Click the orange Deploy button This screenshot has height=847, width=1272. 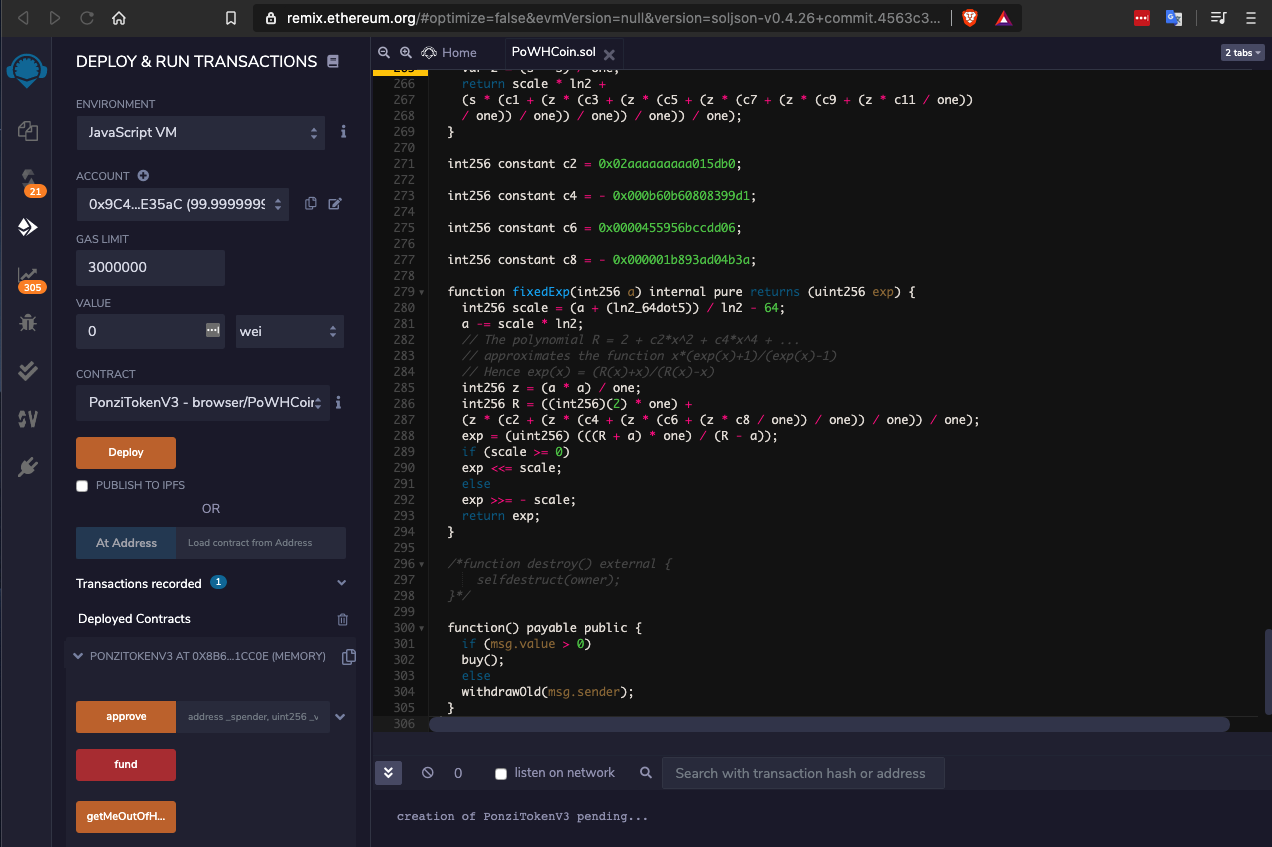click(126, 453)
